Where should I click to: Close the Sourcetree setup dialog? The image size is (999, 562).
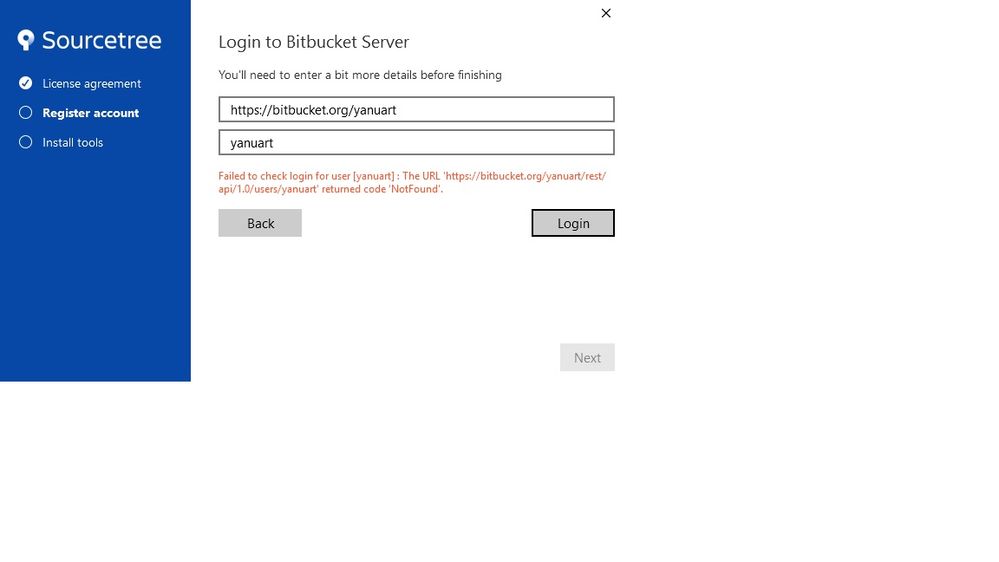[x=606, y=13]
